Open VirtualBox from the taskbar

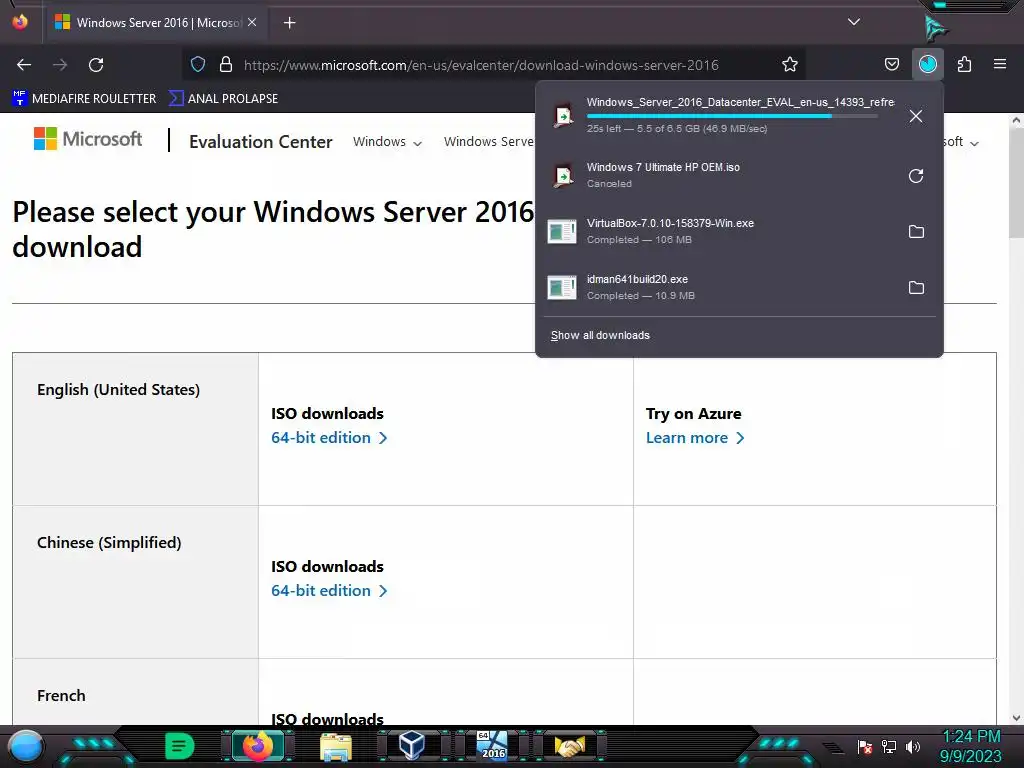click(411, 745)
